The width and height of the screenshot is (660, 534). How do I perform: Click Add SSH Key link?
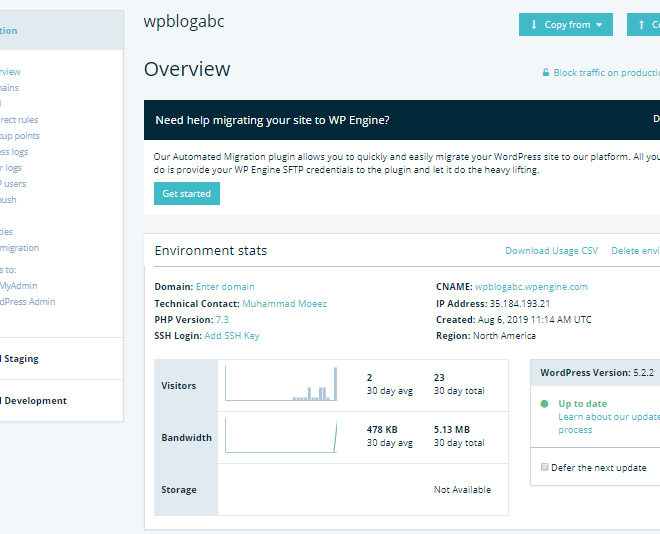232,336
